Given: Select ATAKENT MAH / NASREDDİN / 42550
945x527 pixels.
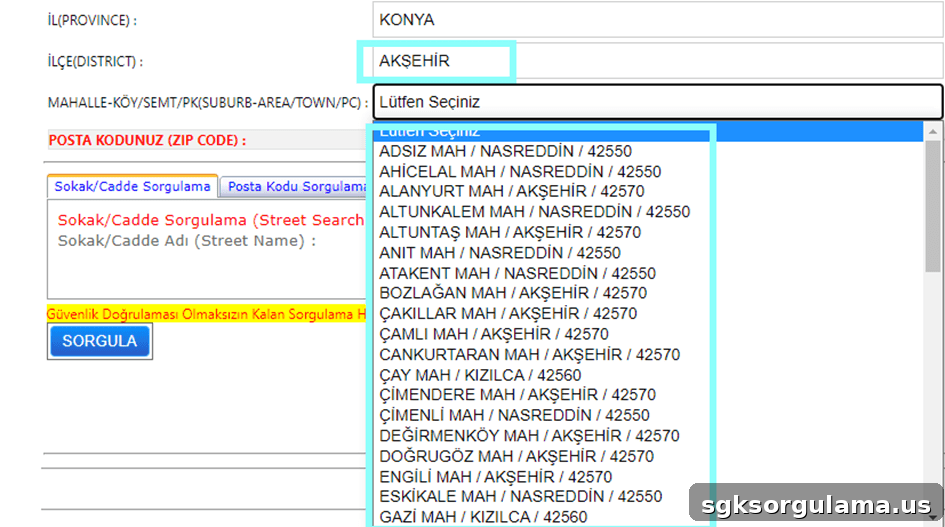Looking at the screenshot, I should click(648, 274).
